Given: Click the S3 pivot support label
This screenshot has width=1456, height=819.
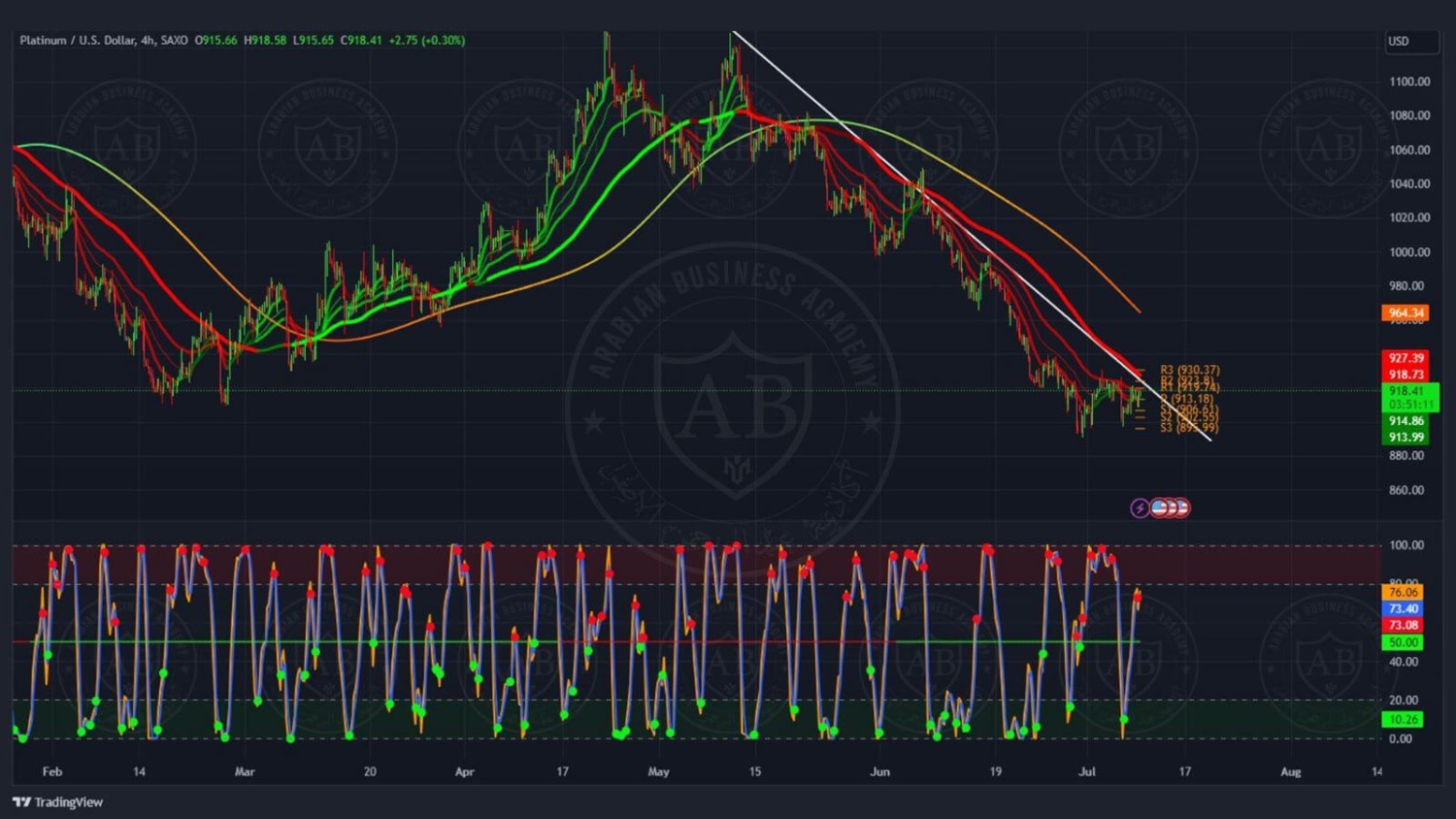Looking at the screenshot, I should click(1188, 428).
